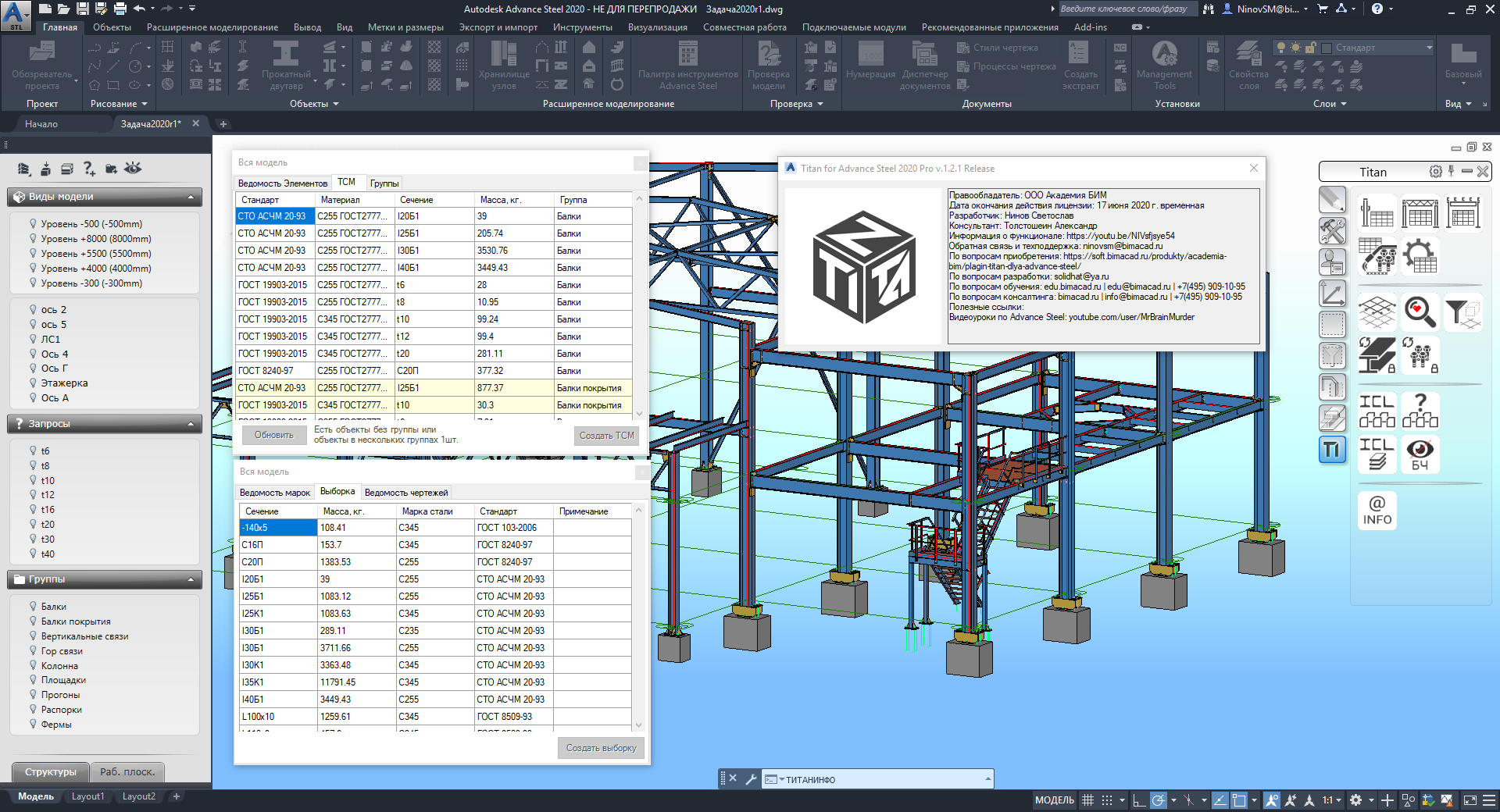The height and width of the screenshot is (812, 1500).
Task: Click the Создать выборку button
Action: click(x=601, y=748)
